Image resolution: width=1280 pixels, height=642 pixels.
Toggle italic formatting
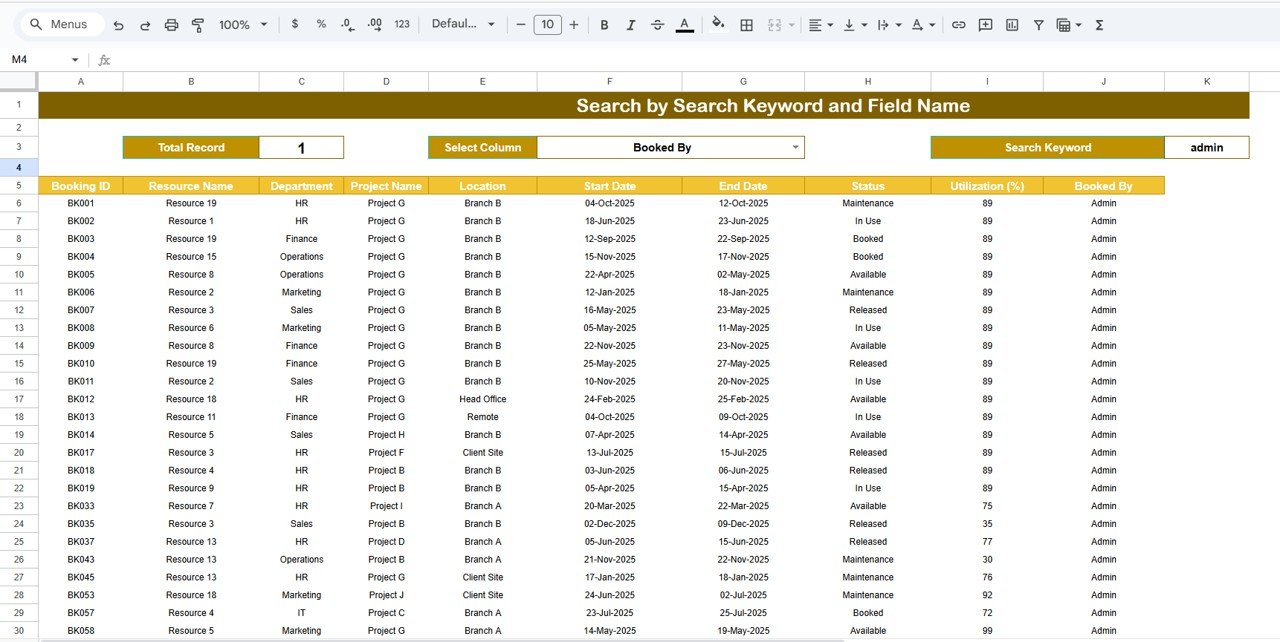631,24
